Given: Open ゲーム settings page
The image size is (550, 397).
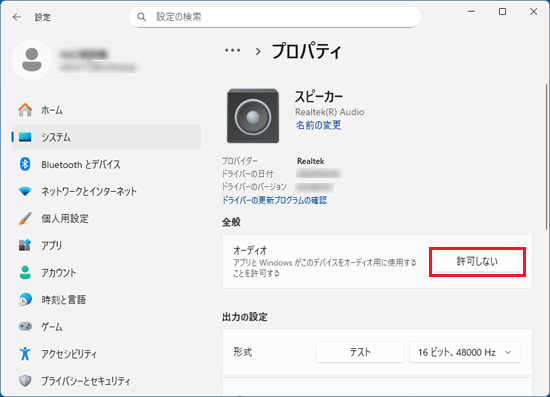Looking at the screenshot, I should tap(106, 327).
